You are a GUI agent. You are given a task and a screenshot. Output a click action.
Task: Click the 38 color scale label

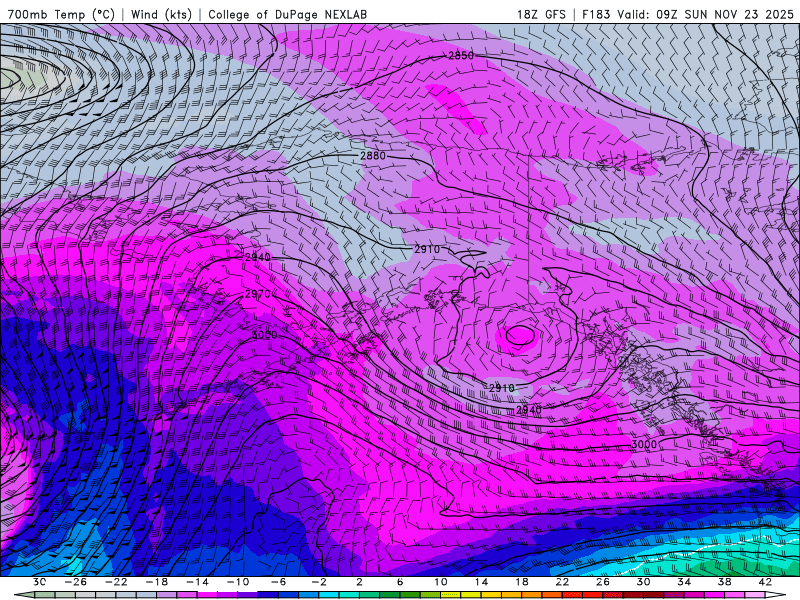click(x=724, y=582)
